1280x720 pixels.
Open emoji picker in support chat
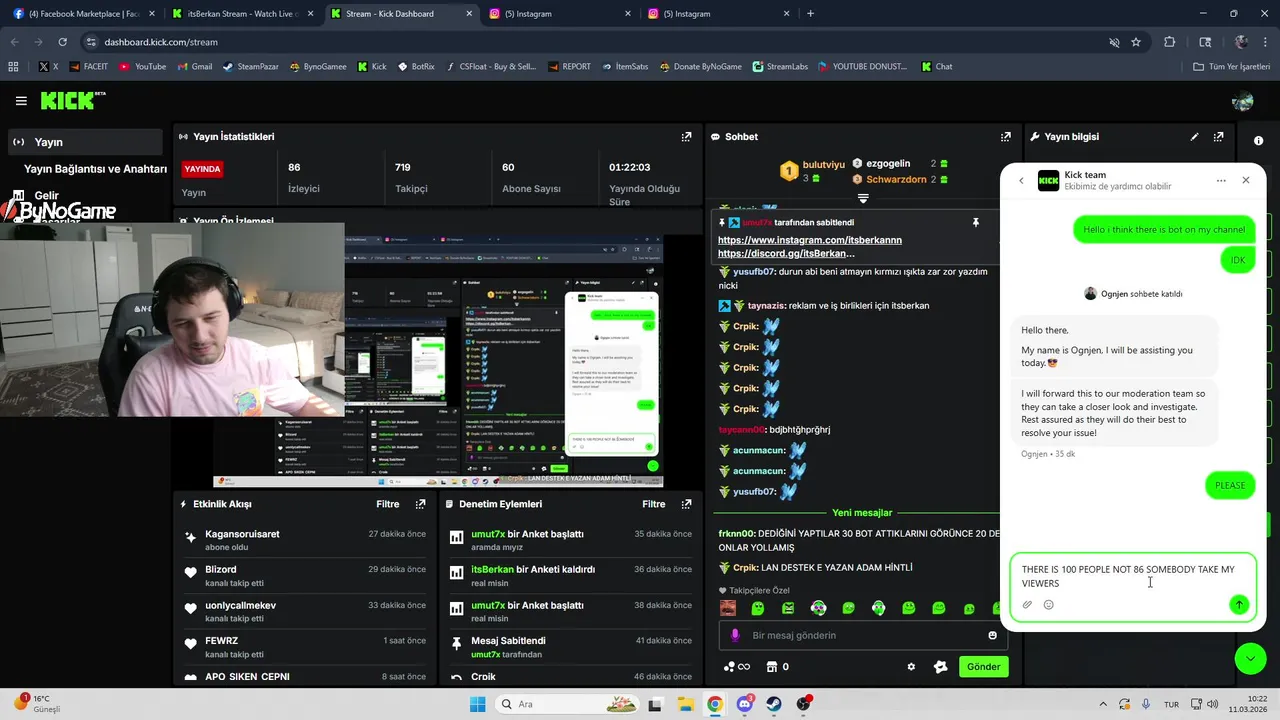pos(1049,604)
